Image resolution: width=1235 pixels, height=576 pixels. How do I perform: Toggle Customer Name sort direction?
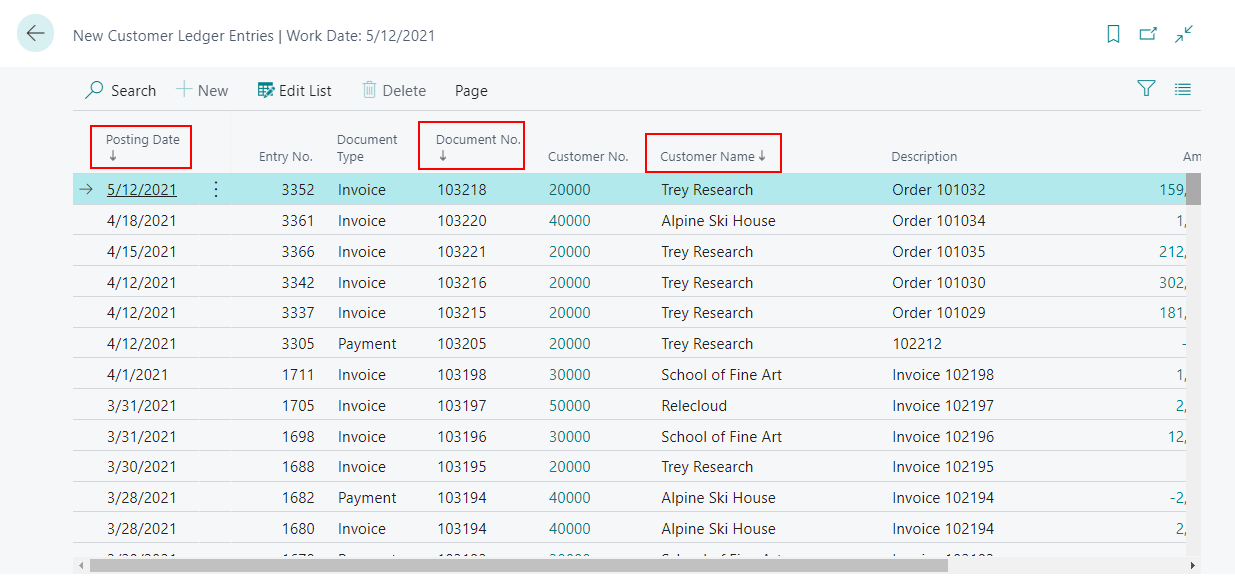coord(712,153)
